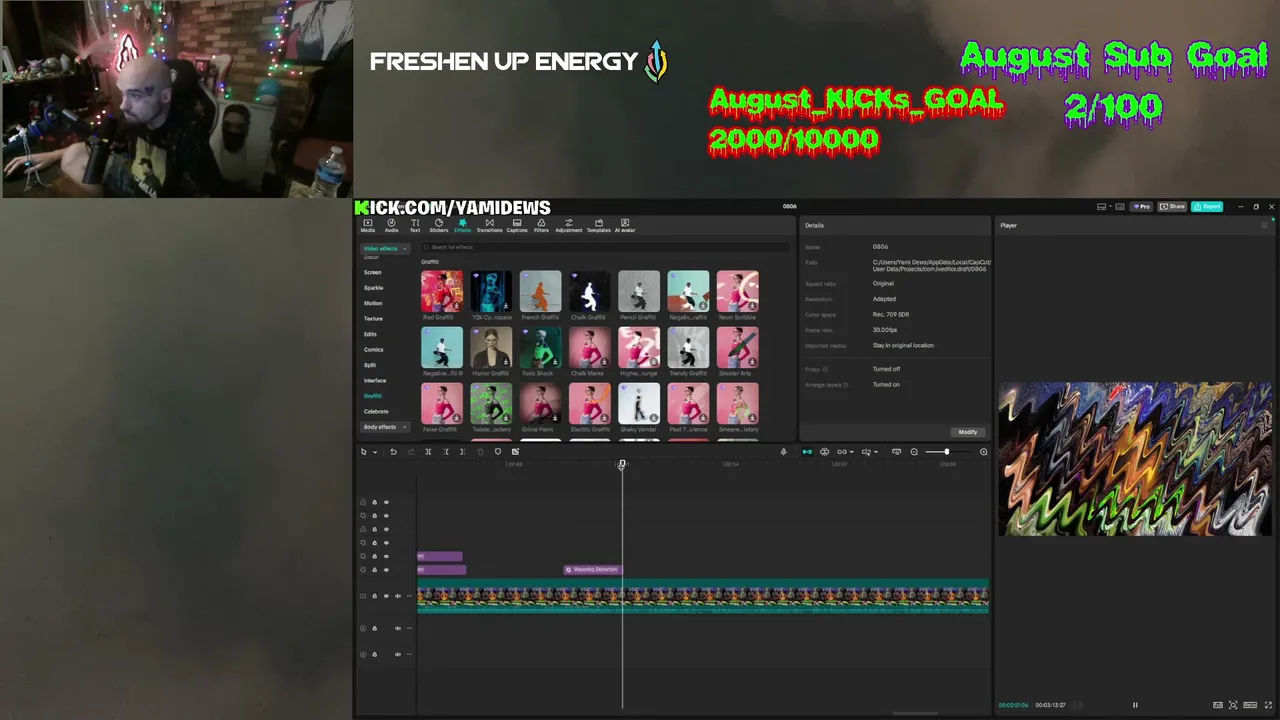Screen dimensions: 1280x720
Task: Select the Wavering Distortion effect clip
Action: pos(592,570)
